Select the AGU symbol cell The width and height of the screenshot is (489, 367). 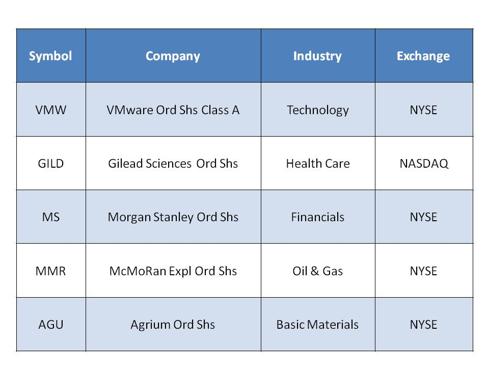point(51,324)
